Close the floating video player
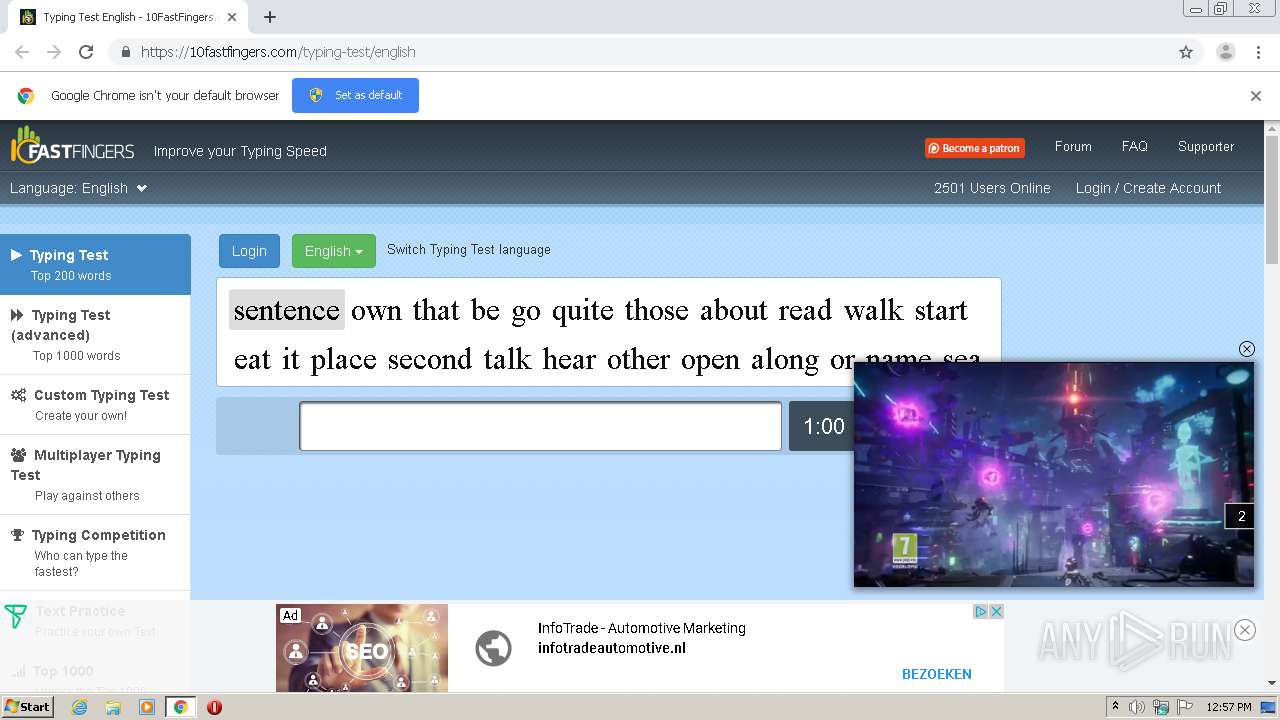Viewport: 1280px width, 720px height. click(1246, 349)
